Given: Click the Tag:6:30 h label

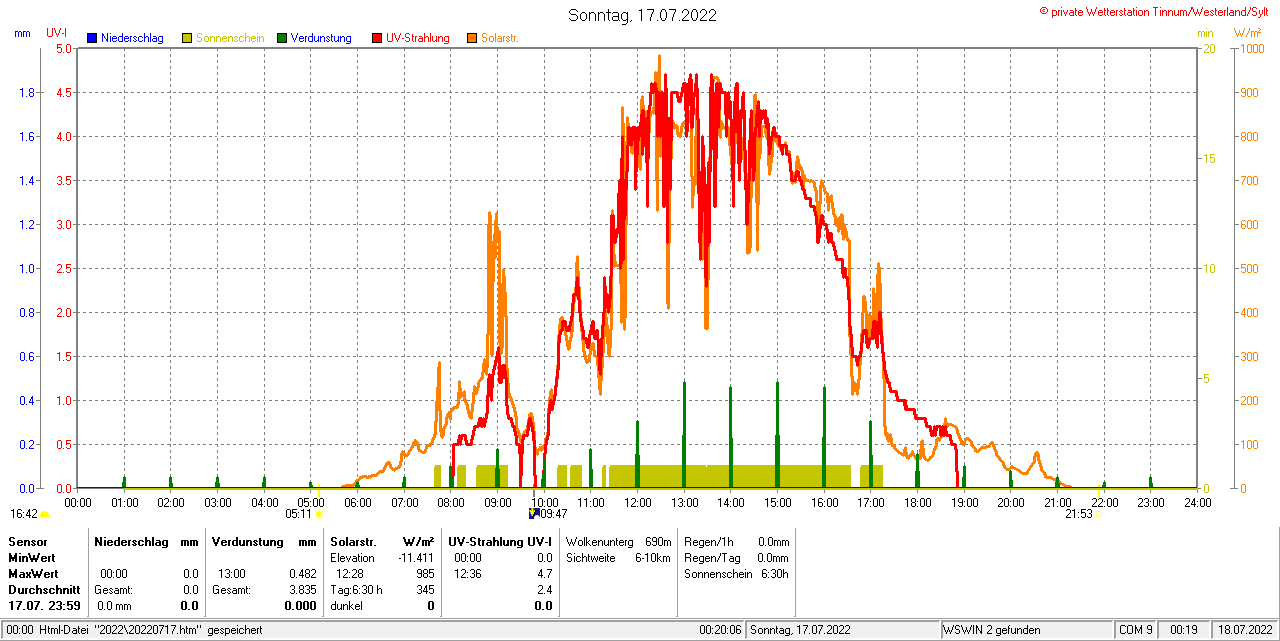Looking at the screenshot, I should tap(356, 590).
